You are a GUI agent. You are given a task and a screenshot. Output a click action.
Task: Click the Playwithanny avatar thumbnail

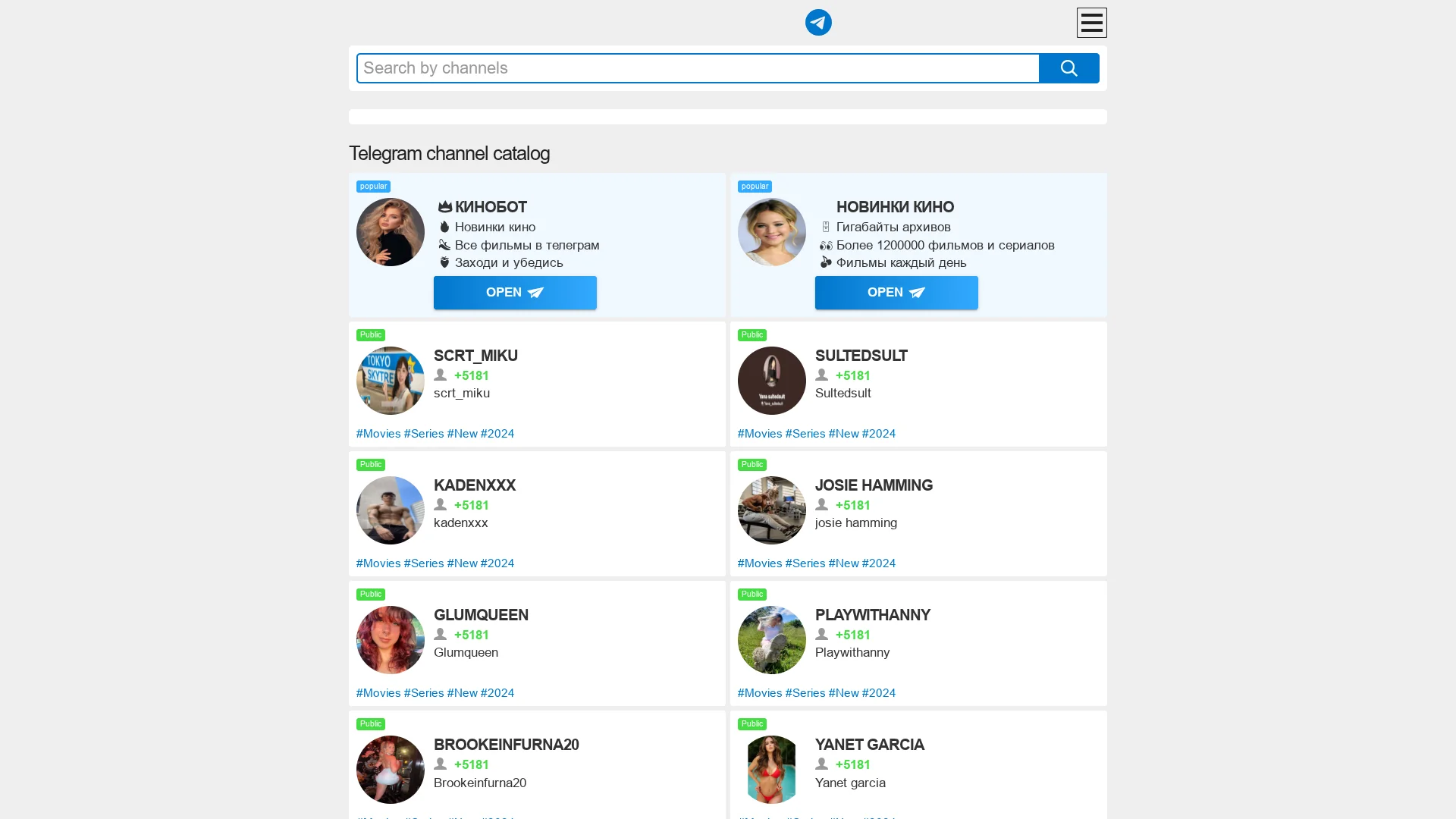[x=772, y=640]
